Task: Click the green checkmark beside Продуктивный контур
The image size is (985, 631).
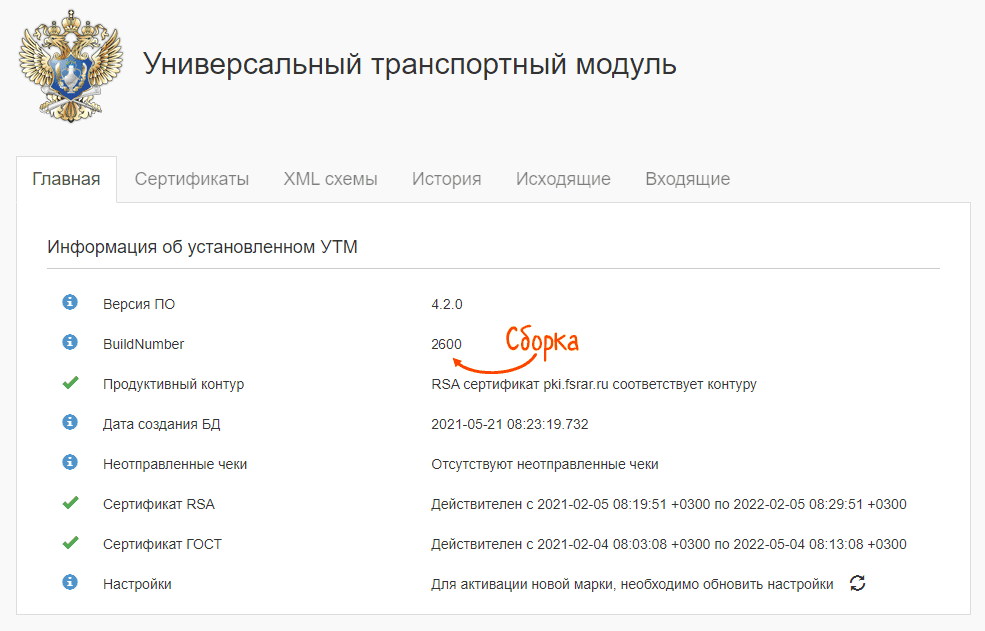Action: [70, 383]
